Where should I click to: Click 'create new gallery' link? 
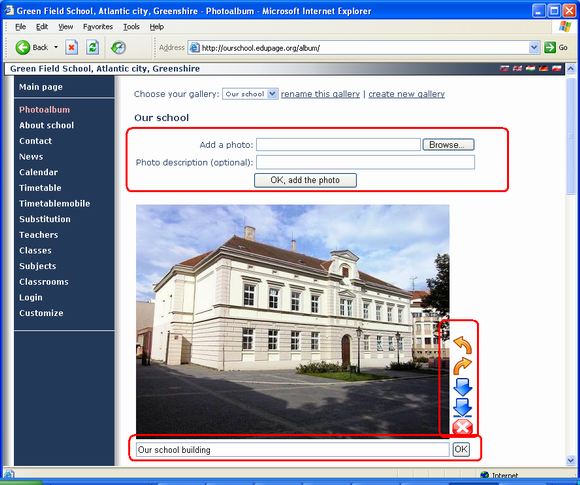(407, 94)
